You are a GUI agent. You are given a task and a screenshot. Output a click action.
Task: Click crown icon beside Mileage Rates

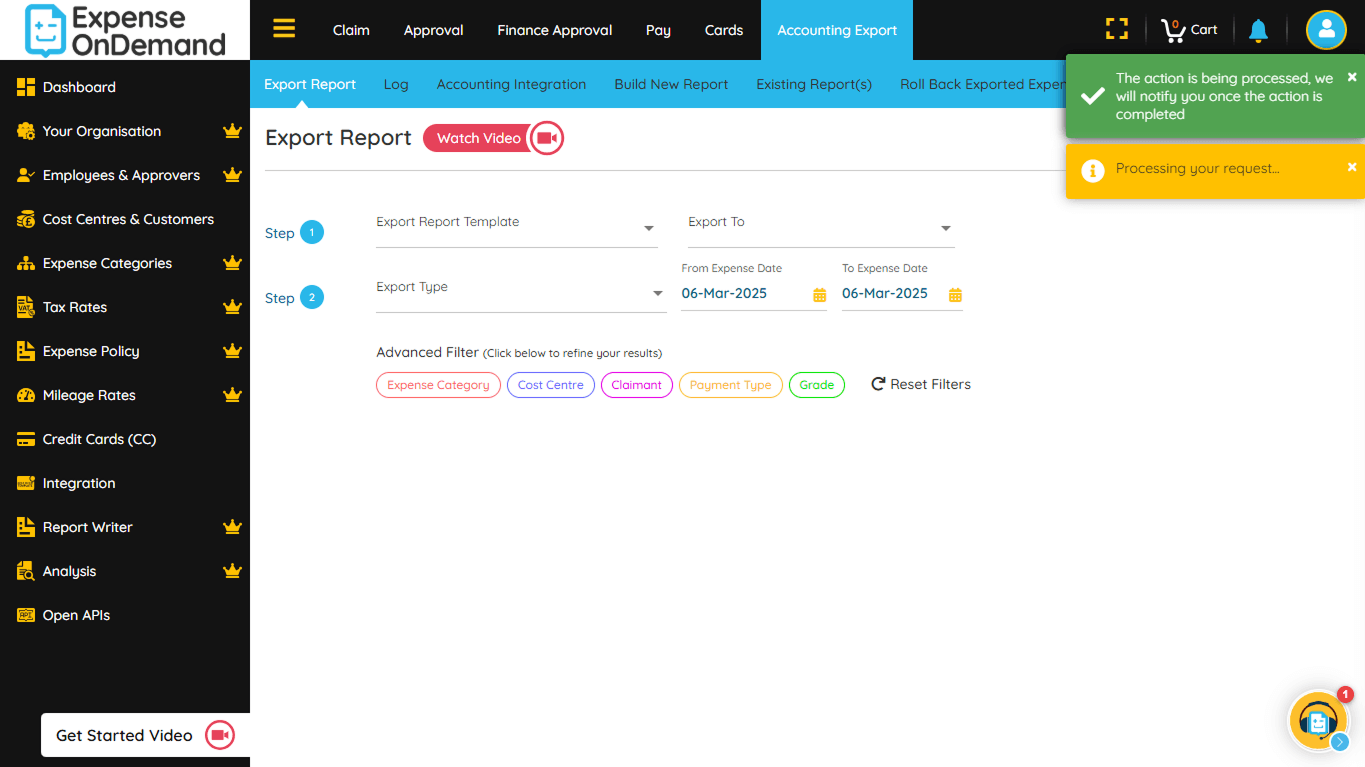pos(232,395)
